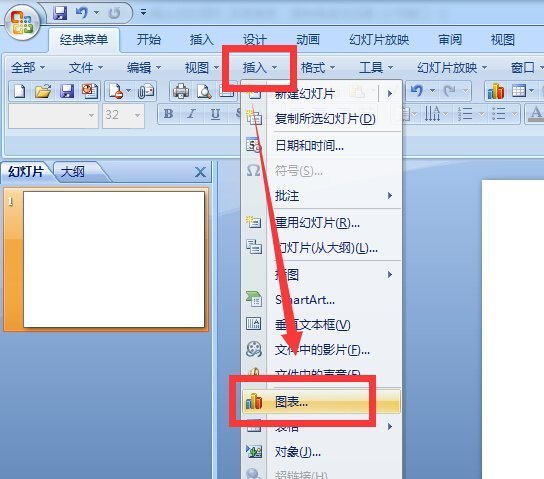Open the font size 32 combo box
Viewport: 544px width, 479px height.
click(x=123, y=115)
